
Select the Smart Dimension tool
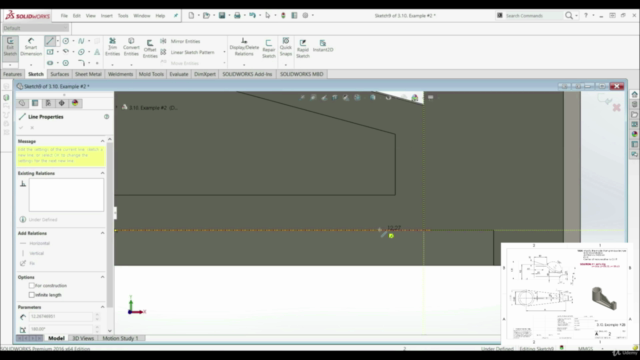pyautogui.click(x=31, y=47)
